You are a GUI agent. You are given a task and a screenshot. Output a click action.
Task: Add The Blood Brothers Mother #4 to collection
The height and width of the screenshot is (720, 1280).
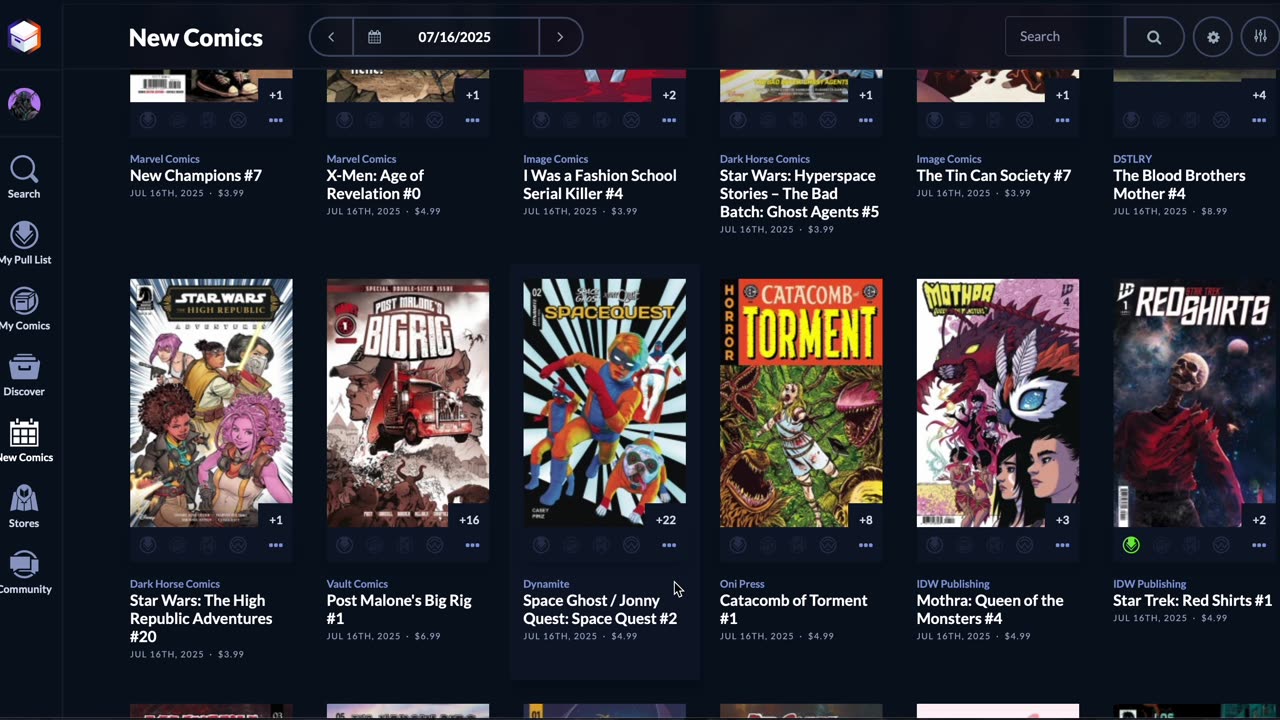point(1161,120)
